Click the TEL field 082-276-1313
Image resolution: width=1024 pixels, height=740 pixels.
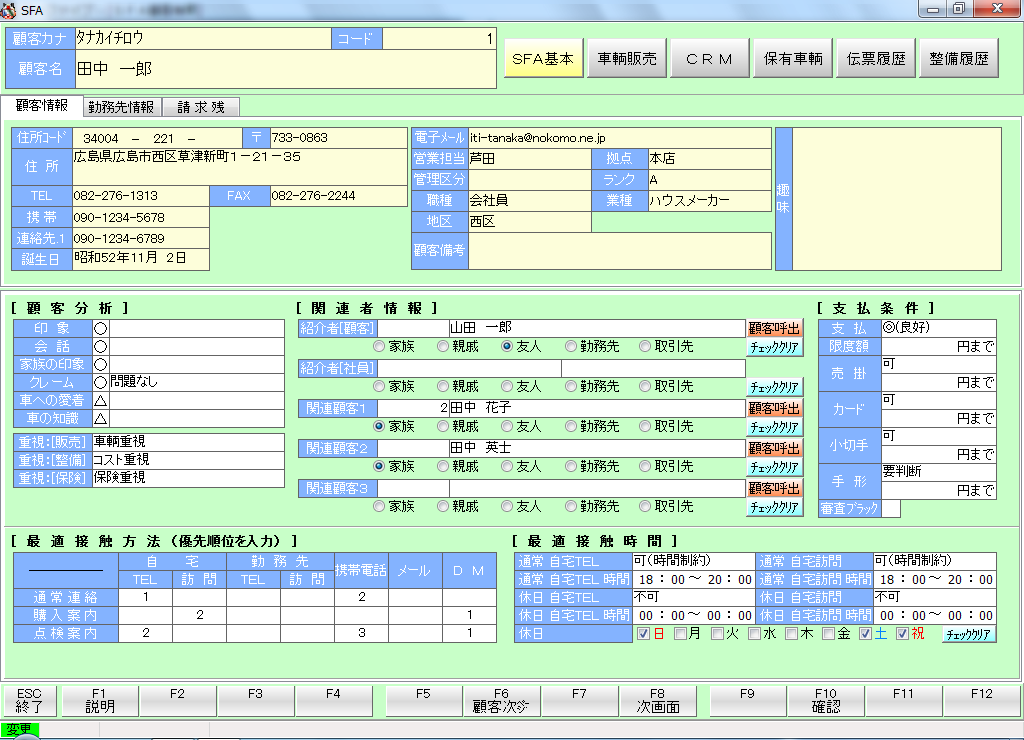(x=140, y=196)
